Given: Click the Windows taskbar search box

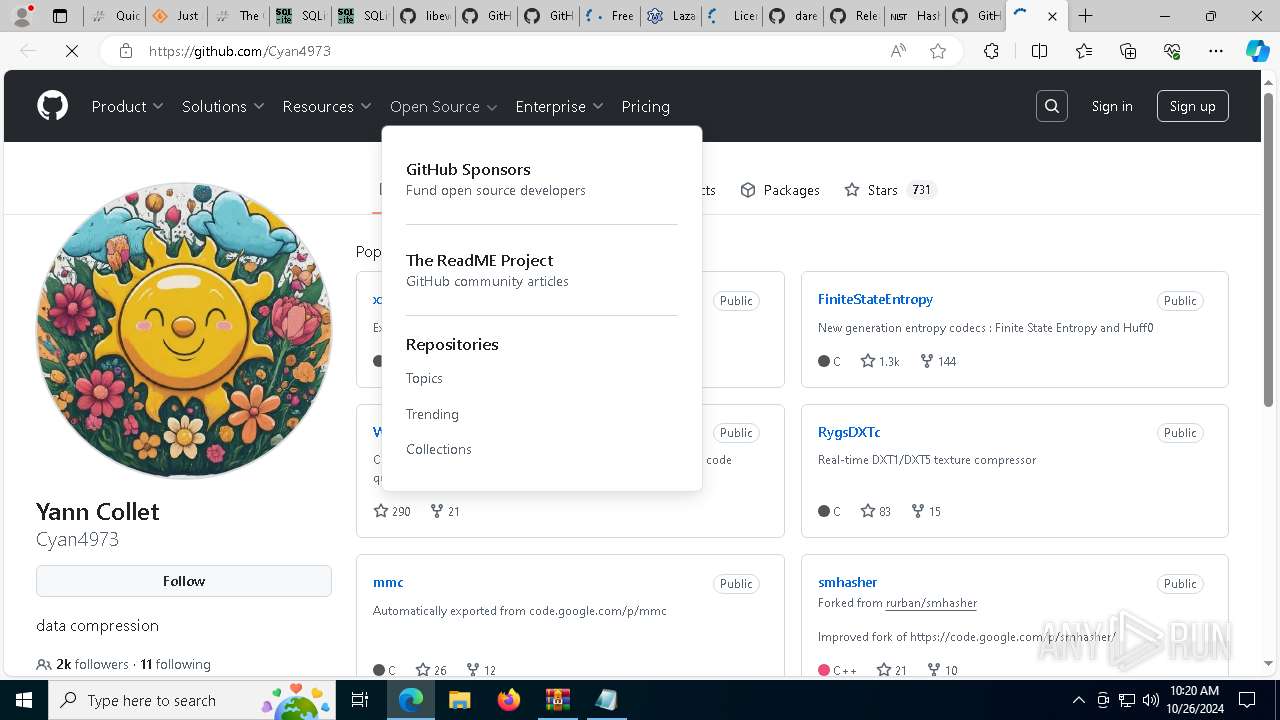Looking at the screenshot, I should coord(190,700).
